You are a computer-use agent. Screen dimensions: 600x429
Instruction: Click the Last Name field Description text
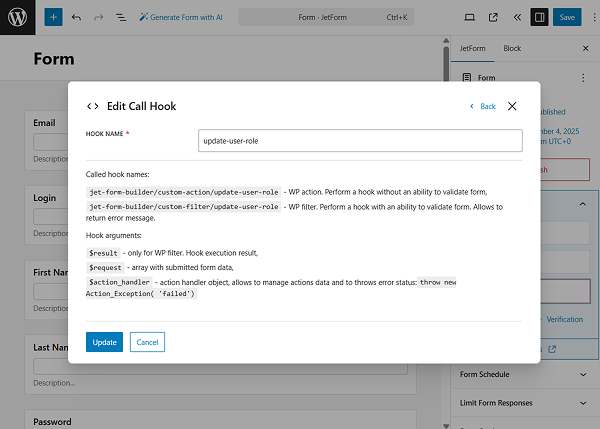[54, 383]
